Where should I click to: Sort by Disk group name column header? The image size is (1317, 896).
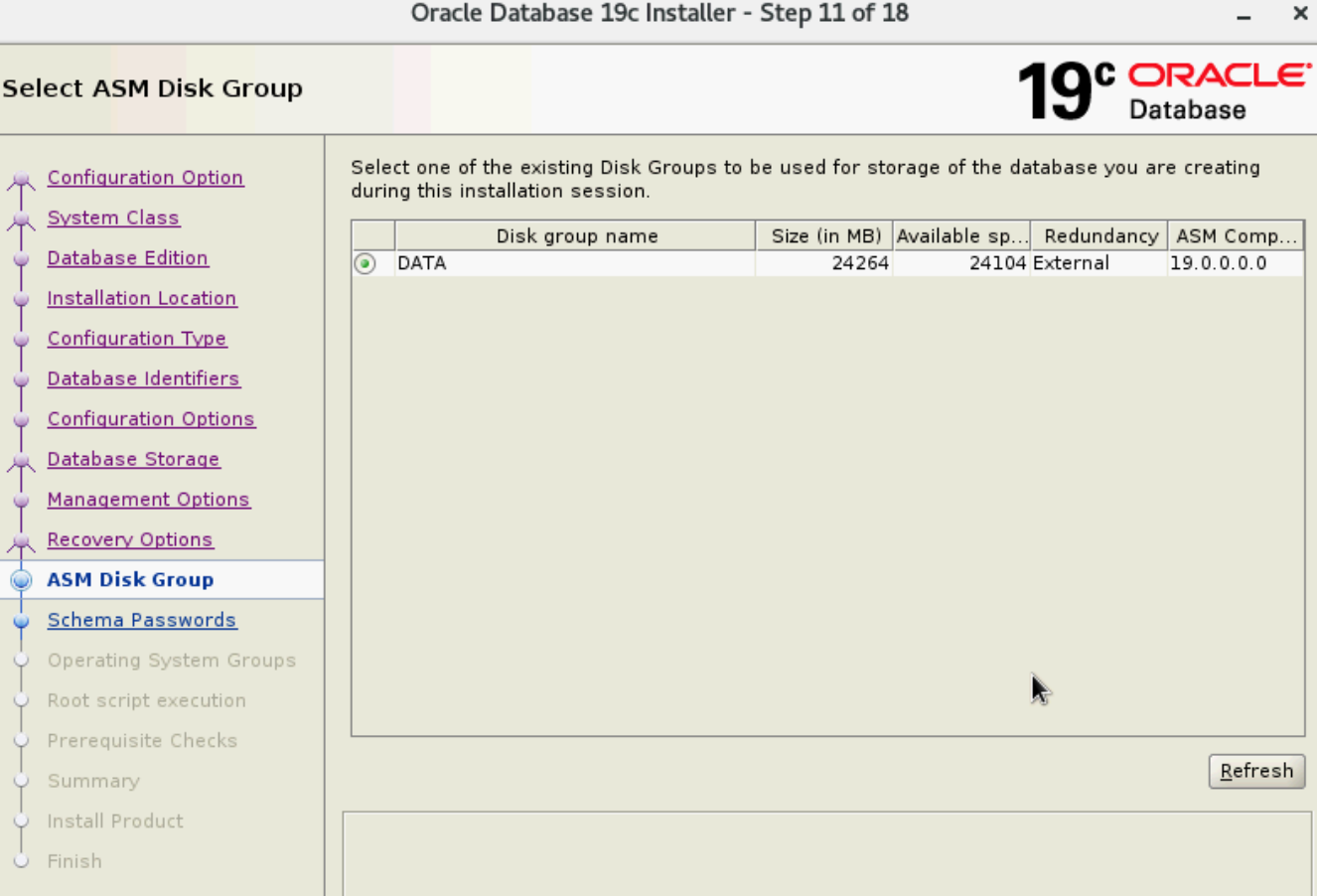(576, 235)
